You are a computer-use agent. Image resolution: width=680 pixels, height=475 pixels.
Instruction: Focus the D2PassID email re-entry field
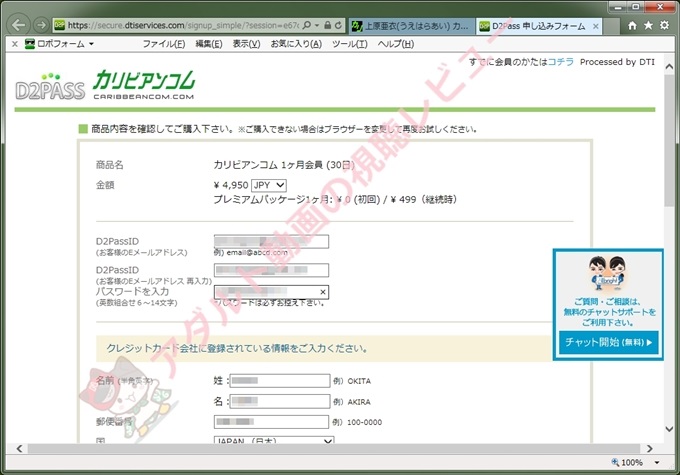[x=271, y=270]
